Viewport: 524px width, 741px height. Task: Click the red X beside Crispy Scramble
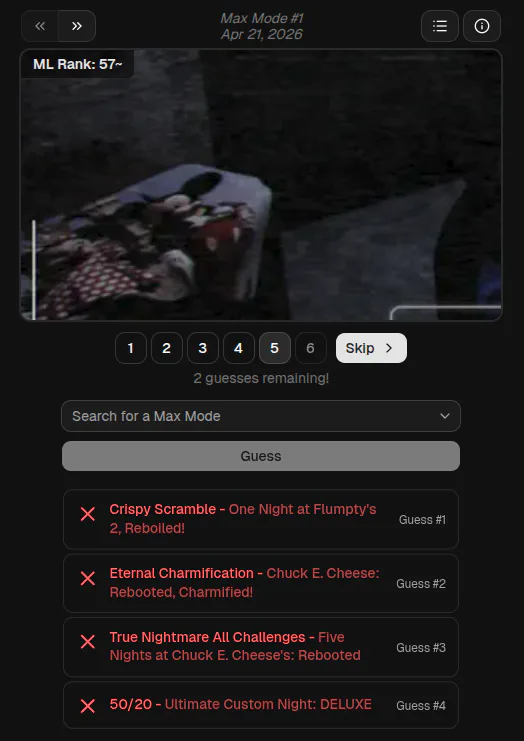tap(88, 514)
